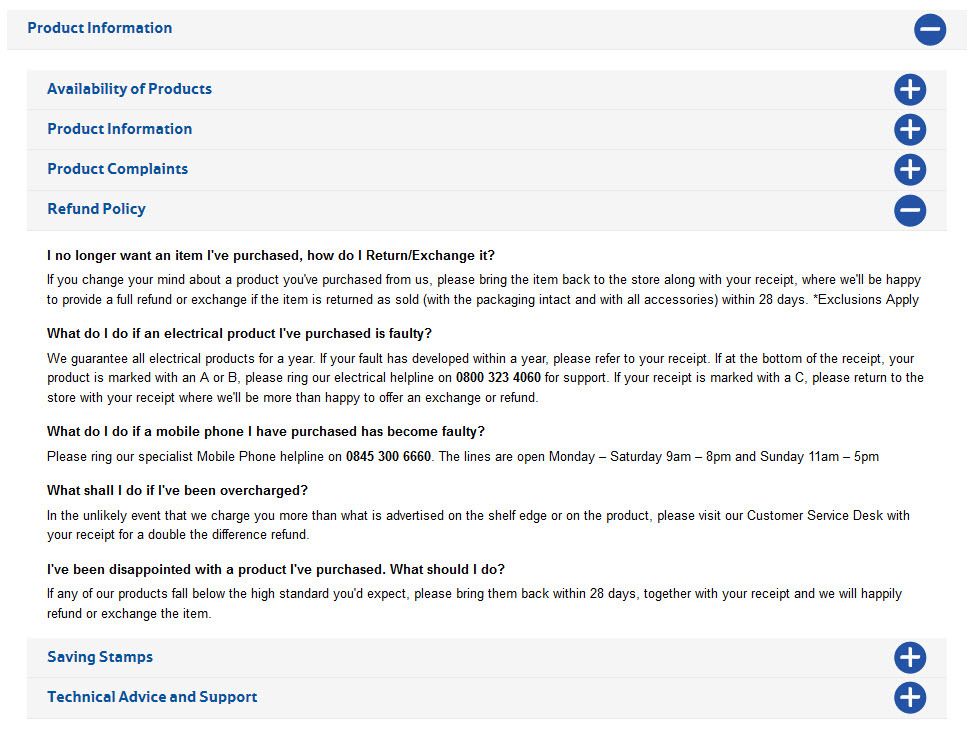Expand Technical Advice and Support plus icon
Image resolution: width=976 pixels, height=736 pixels.
pyautogui.click(x=910, y=697)
